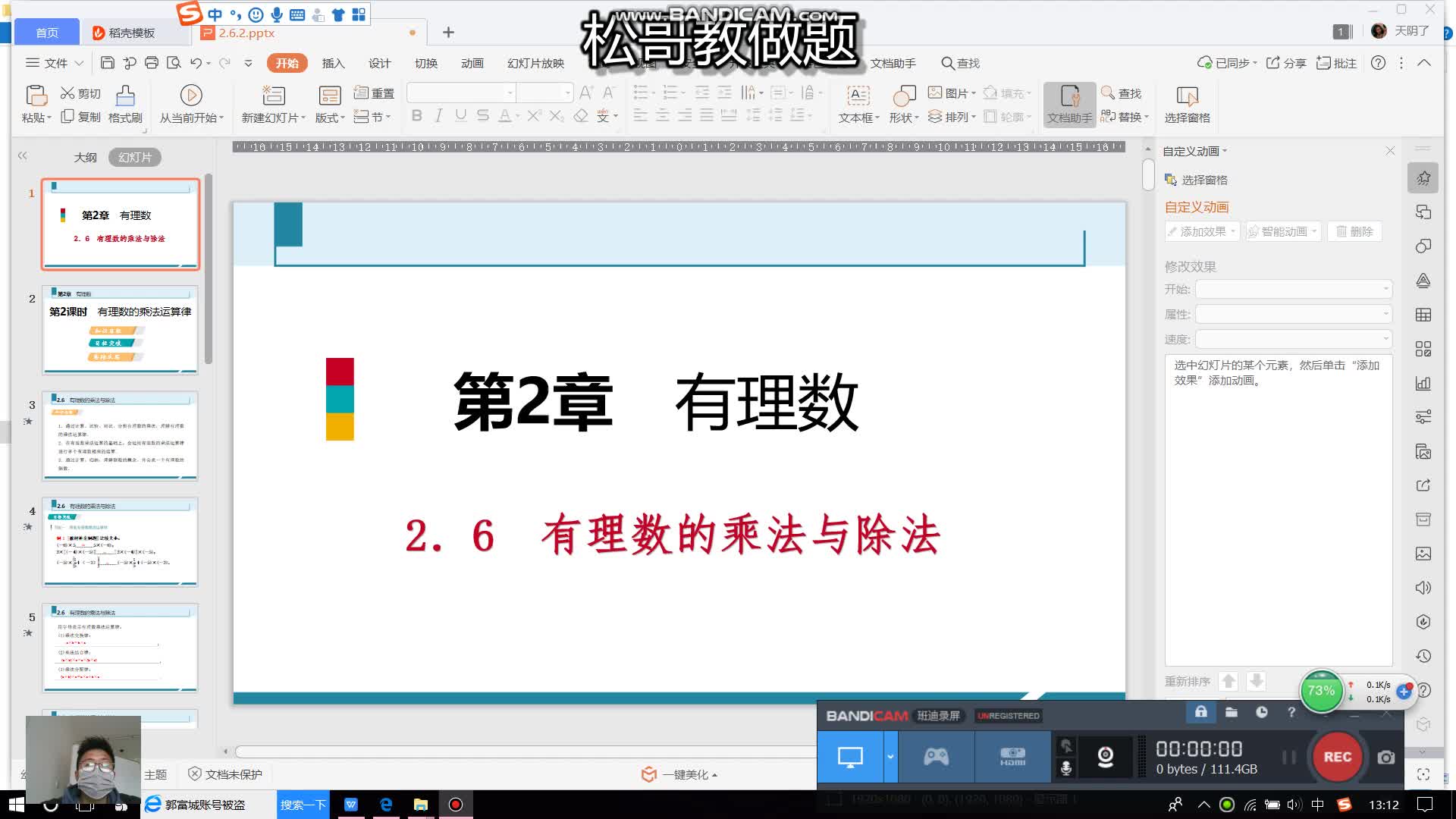Select the Format Painter (格式刷) icon
This screenshot has height=819, width=1456.
125,96
